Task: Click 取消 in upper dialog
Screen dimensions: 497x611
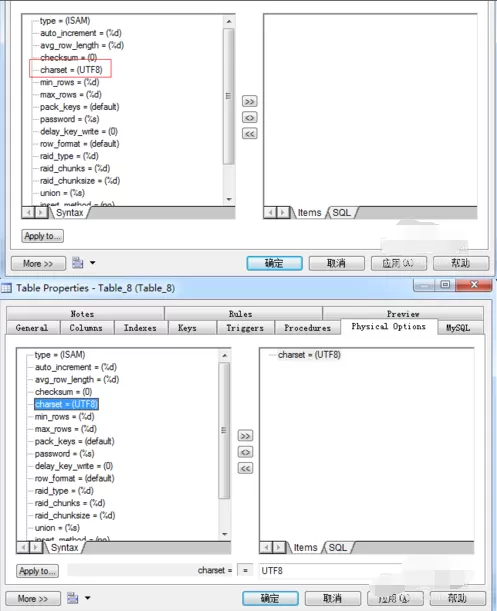Action: click(336, 263)
